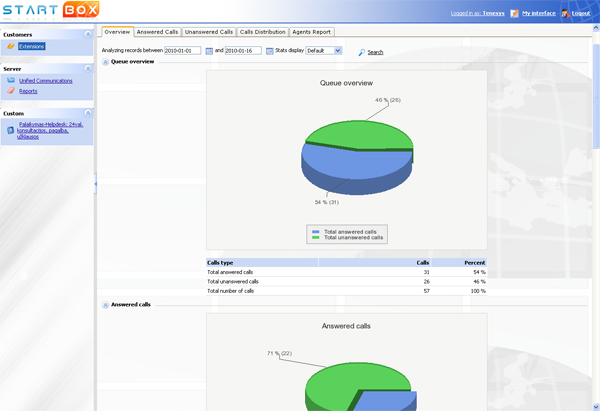Open the Stats display dropdown

(324, 51)
